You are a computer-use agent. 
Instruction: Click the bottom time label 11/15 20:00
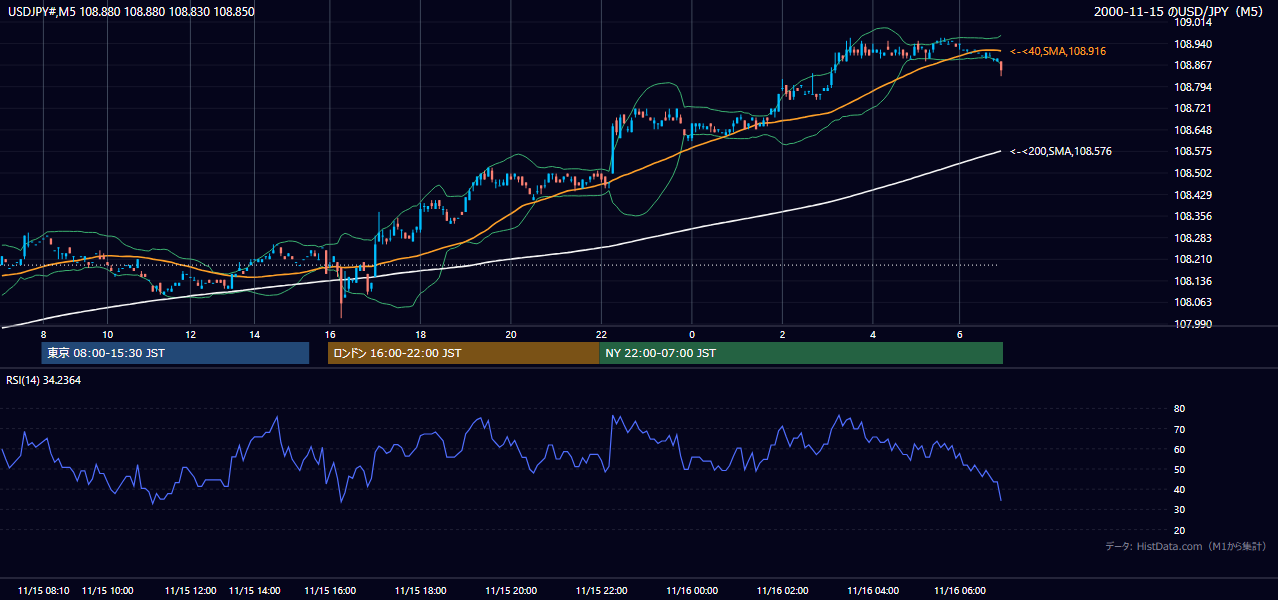511,591
